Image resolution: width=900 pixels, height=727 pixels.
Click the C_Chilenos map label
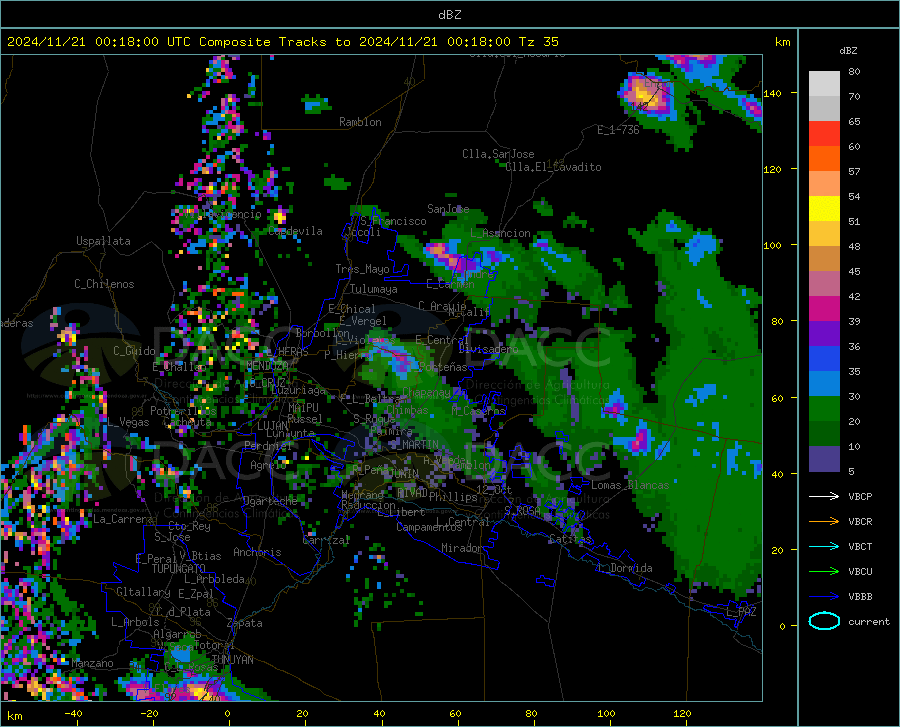pyautogui.click(x=104, y=284)
